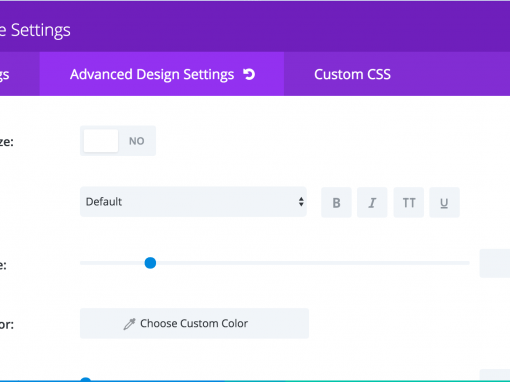
Task: Click the value field beside the size slider
Action: coord(495,263)
